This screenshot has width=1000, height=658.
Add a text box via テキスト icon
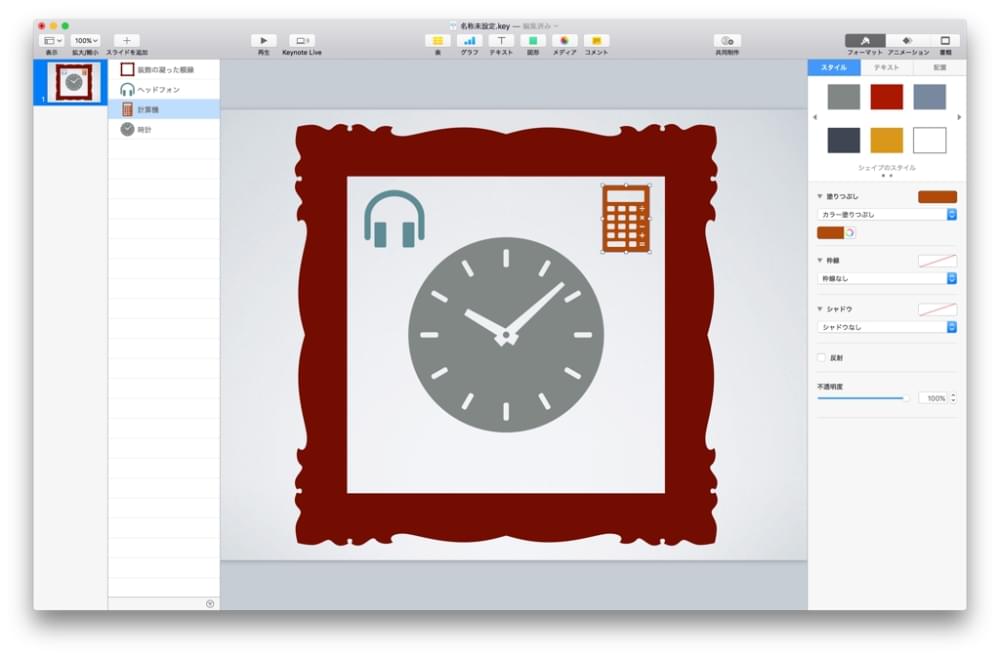(x=501, y=41)
